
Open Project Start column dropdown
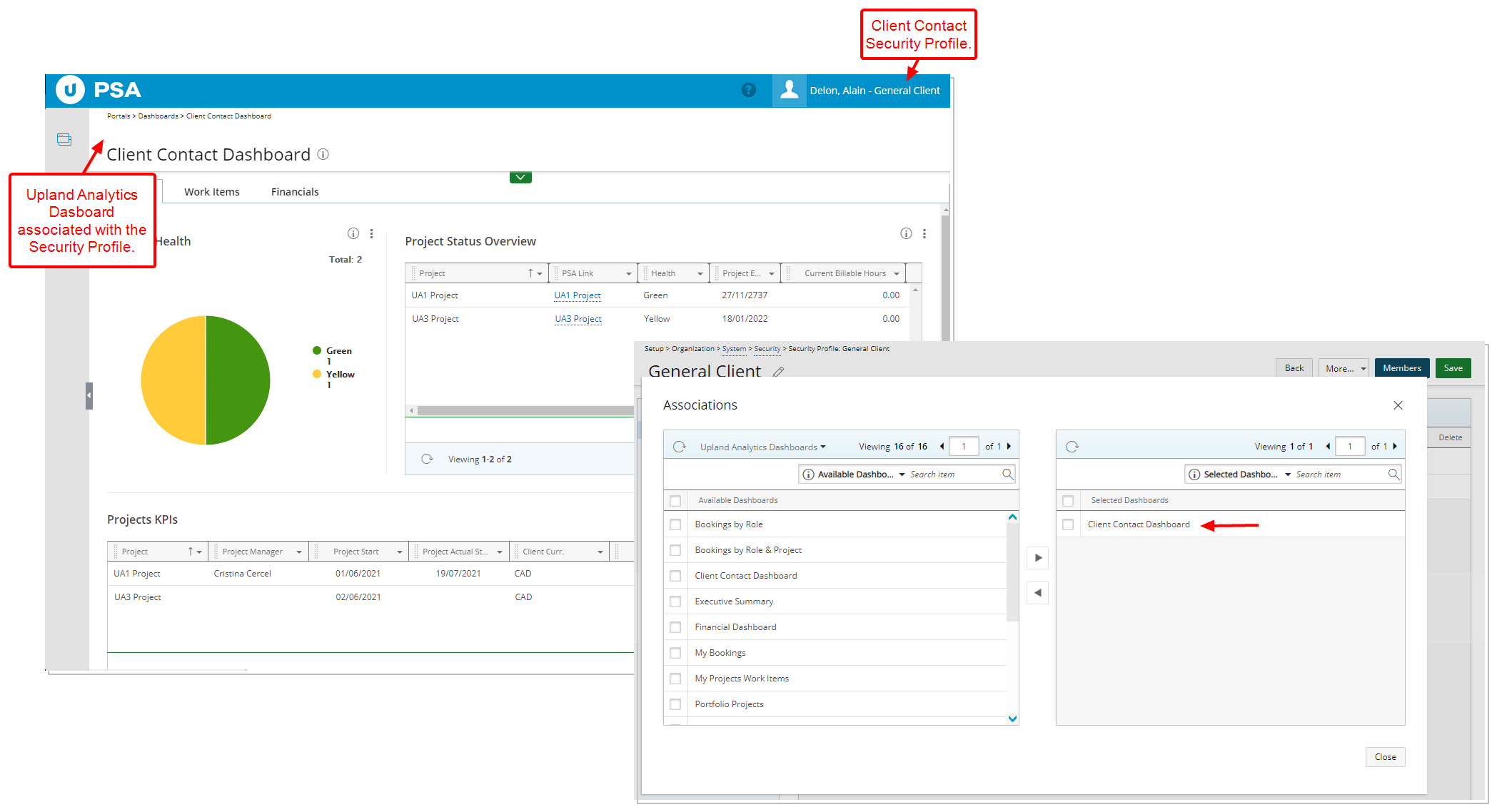click(399, 552)
